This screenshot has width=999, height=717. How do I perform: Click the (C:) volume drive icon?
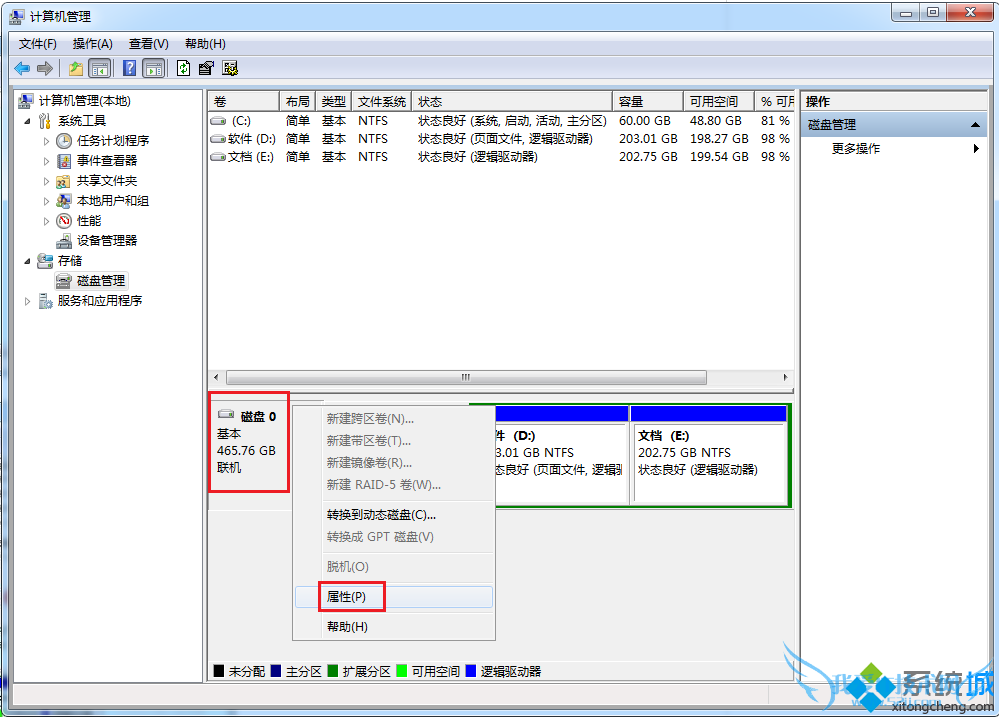[x=219, y=121]
